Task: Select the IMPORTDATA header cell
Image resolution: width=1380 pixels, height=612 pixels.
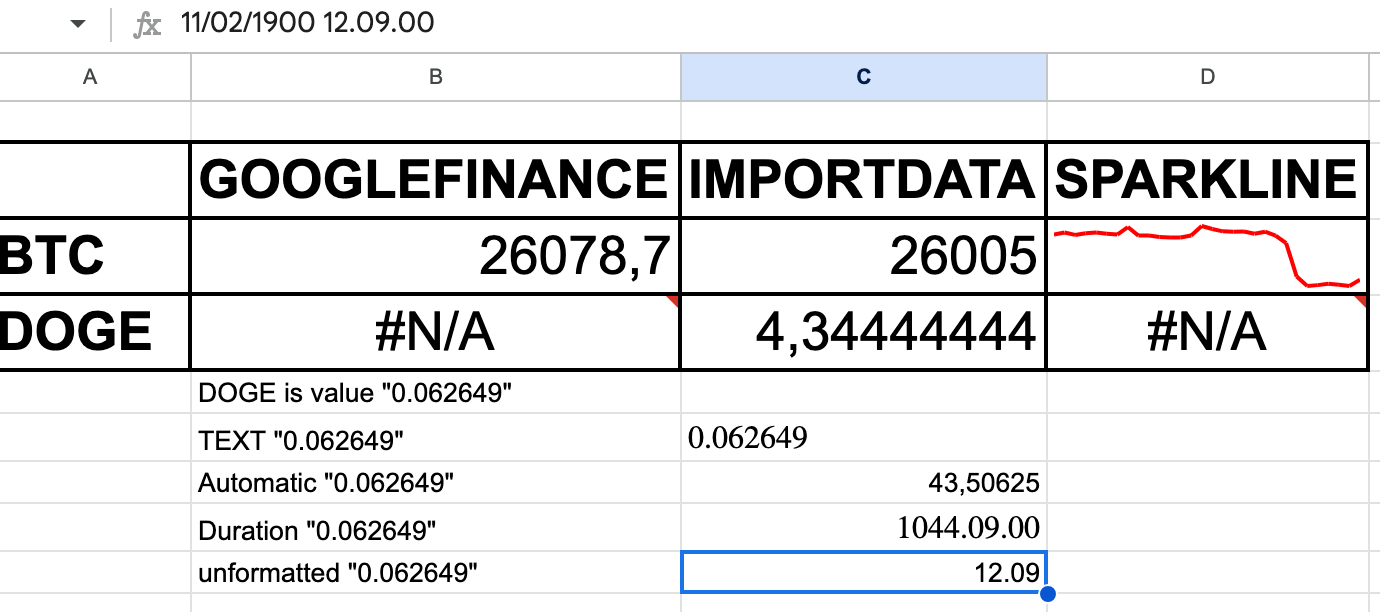Action: tap(861, 179)
